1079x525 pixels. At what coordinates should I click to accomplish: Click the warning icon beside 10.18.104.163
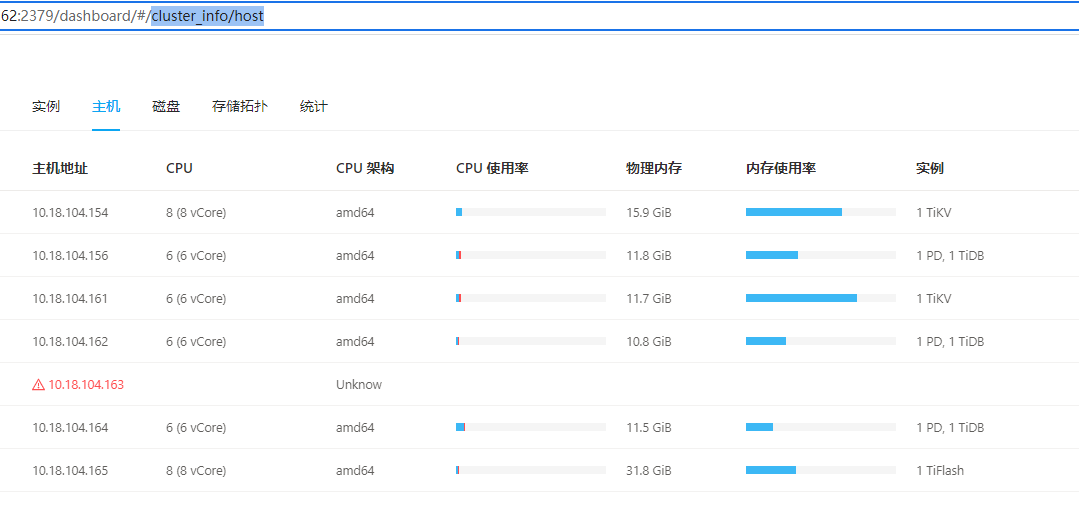coord(39,385)
